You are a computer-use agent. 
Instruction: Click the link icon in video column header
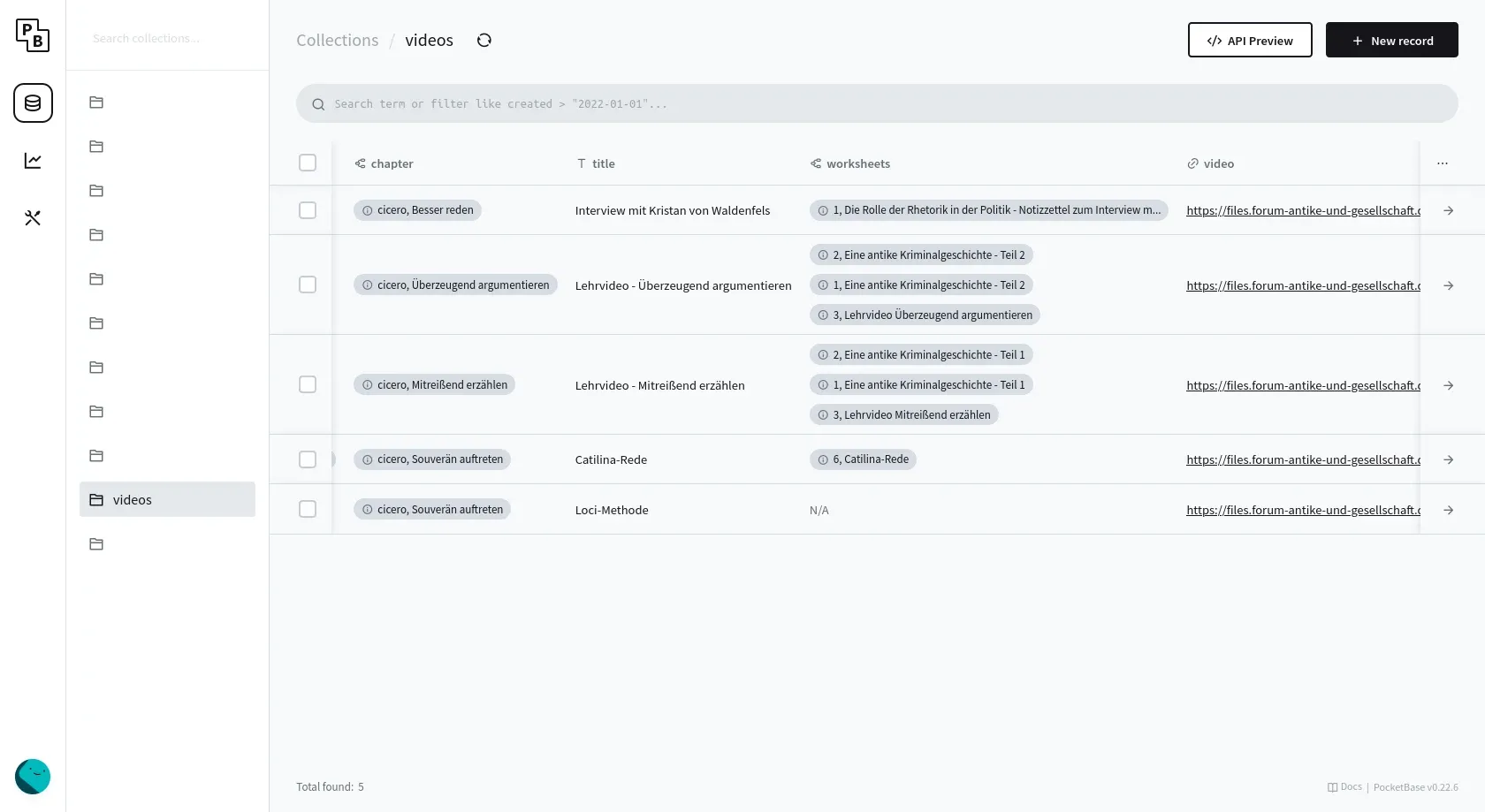pyautogui.click(x=1192, y=163)
